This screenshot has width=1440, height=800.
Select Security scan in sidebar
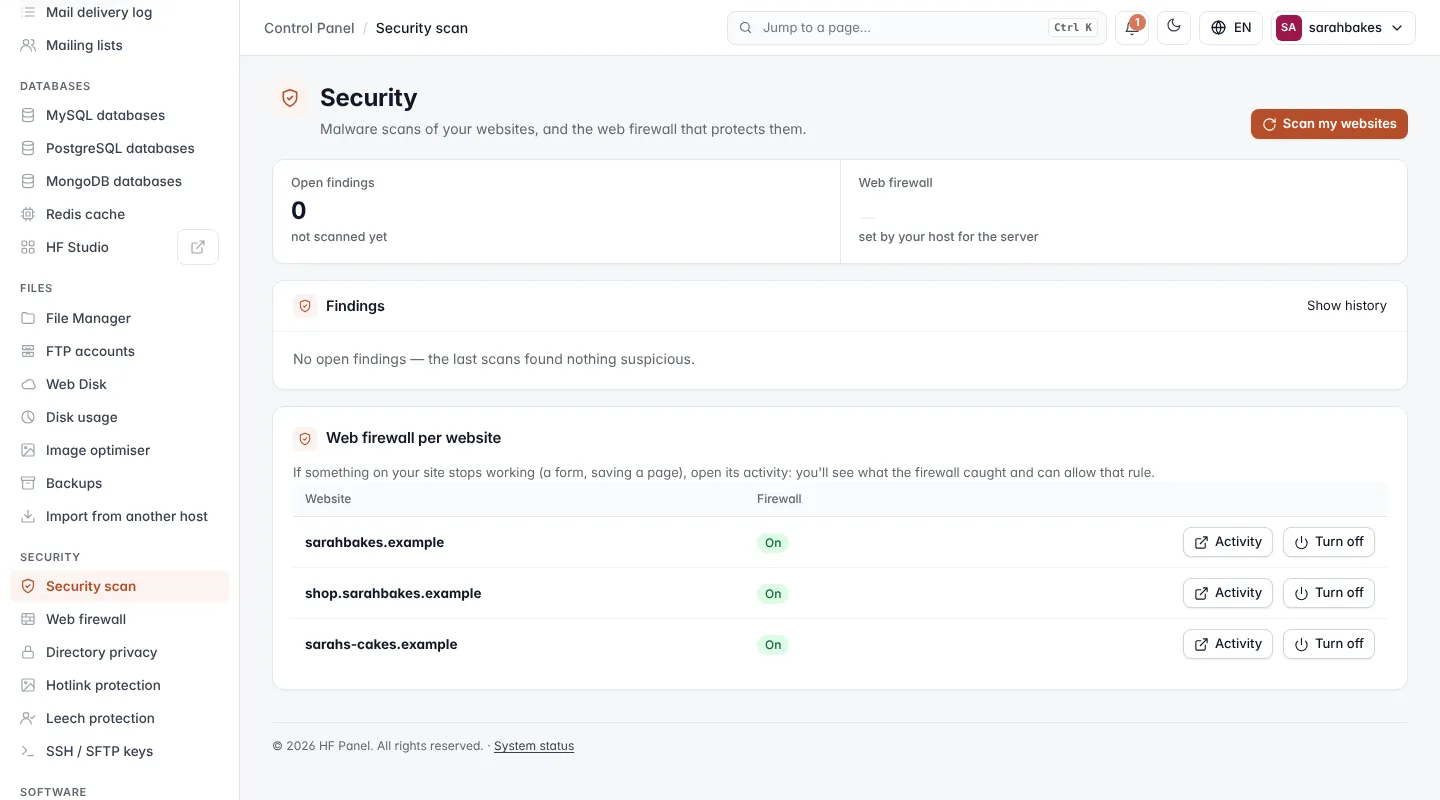(119, 586)
